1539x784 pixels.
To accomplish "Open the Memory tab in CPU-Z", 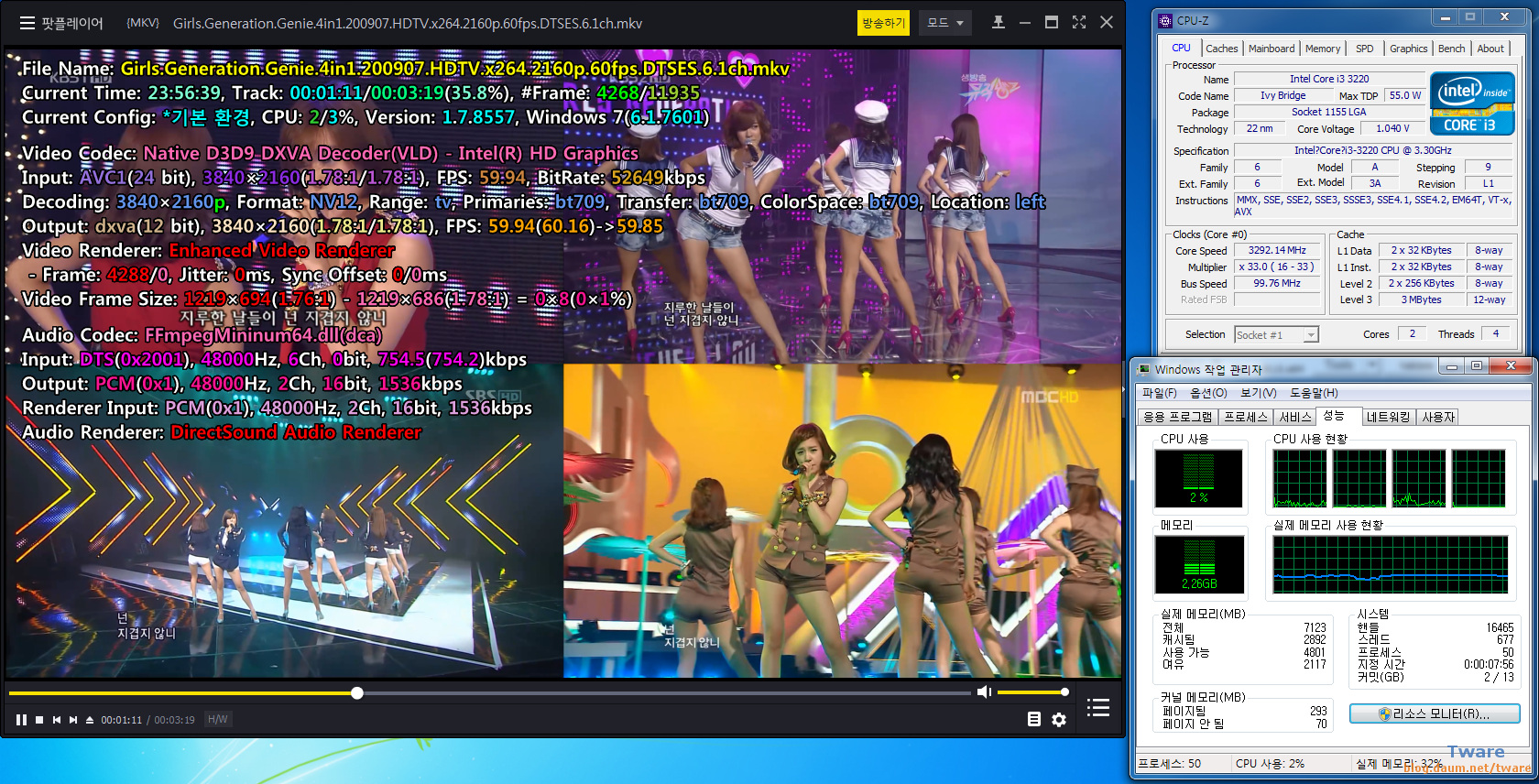I will point(1323,49).
